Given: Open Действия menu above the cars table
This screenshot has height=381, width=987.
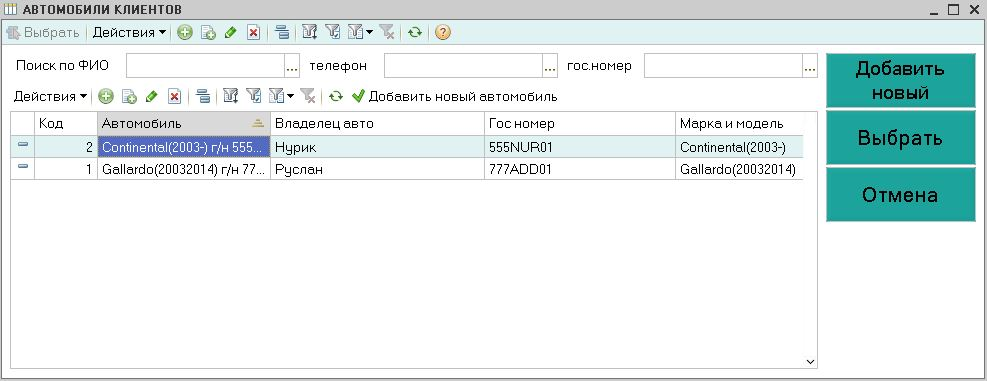Looking at the screenshot, I should click(50, 96).
